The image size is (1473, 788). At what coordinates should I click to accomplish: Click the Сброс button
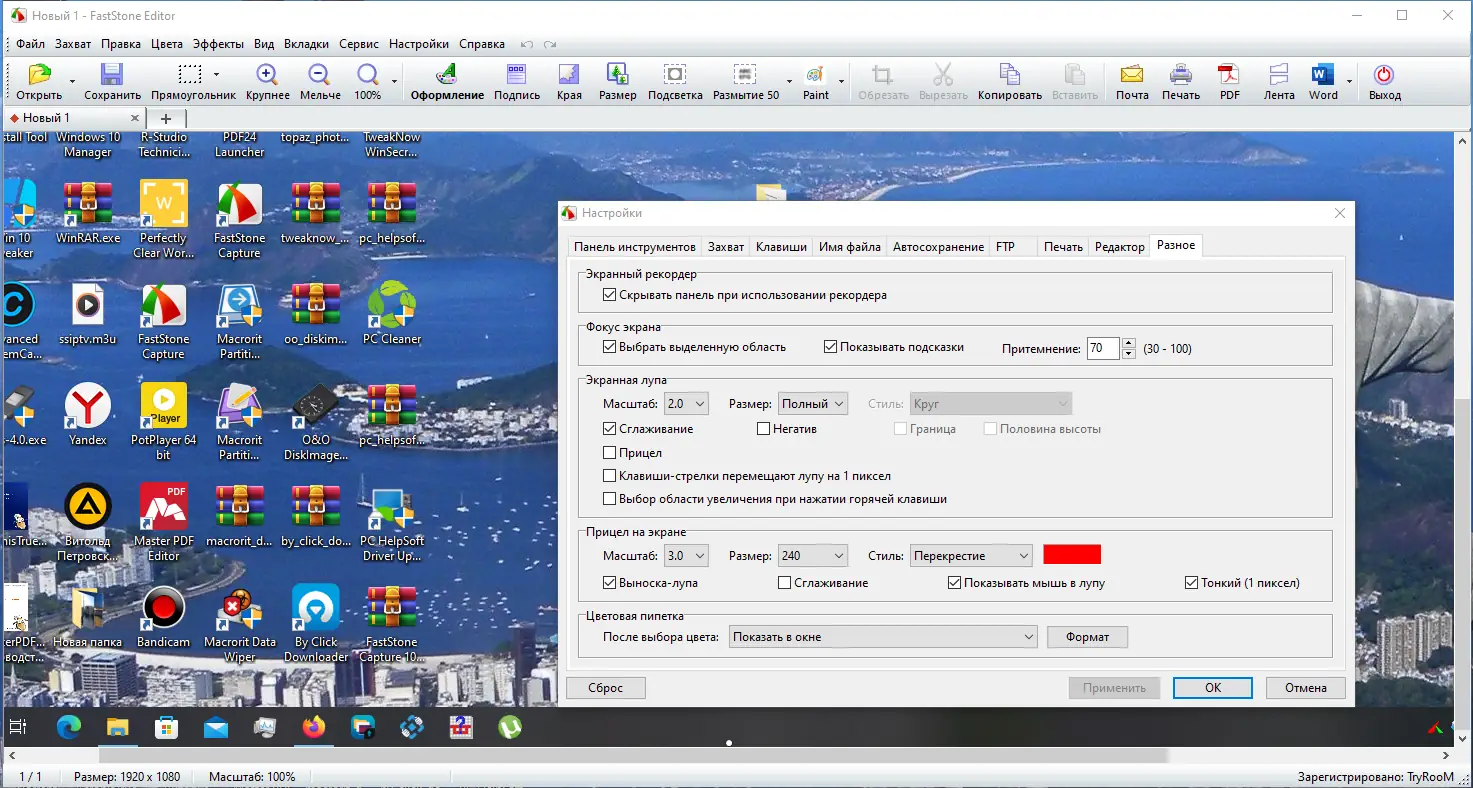point(606,688)
